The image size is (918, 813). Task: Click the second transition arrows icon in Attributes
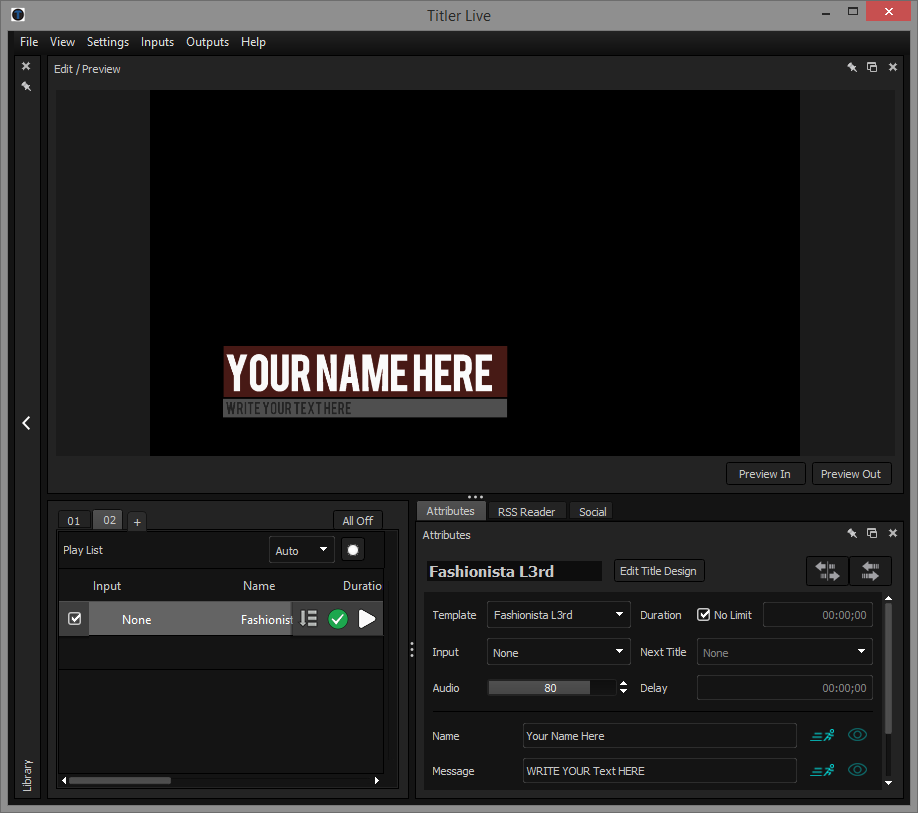tap(870, 571)
